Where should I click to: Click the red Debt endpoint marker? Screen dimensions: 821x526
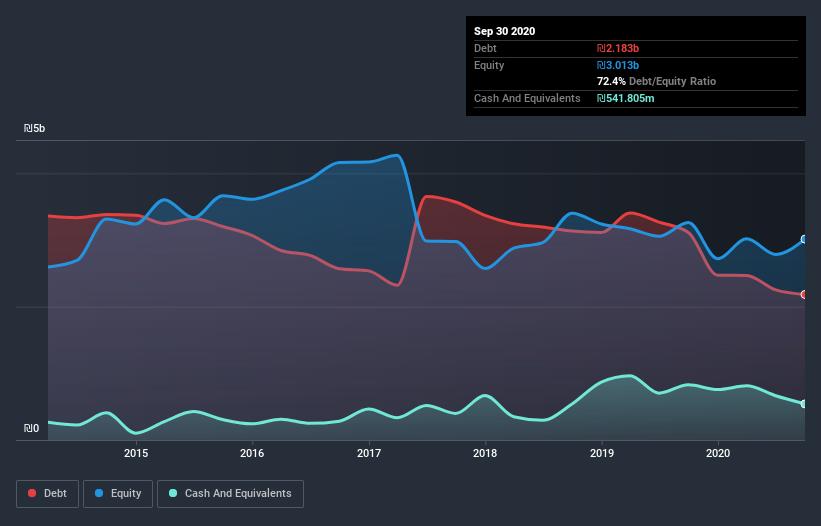[x=804, y=295]
